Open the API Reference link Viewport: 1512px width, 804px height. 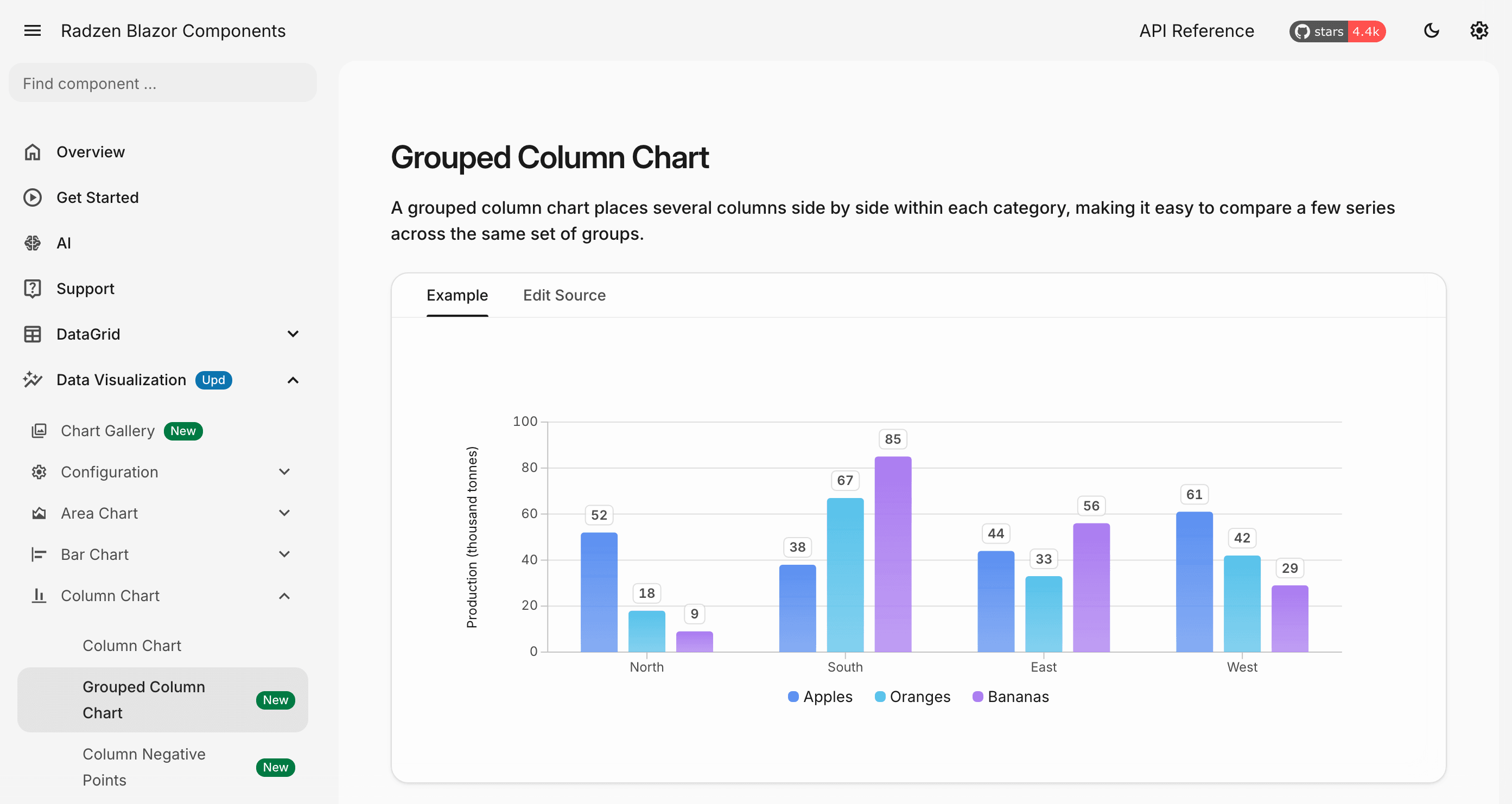[x=1196, y=31]
